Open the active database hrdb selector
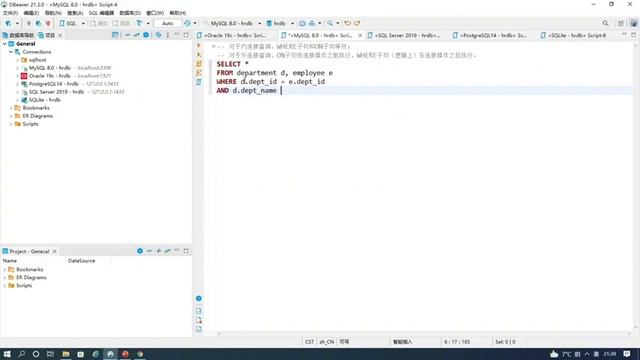Image resolution: width=640 pixels, height=360 pixels. 280,23
